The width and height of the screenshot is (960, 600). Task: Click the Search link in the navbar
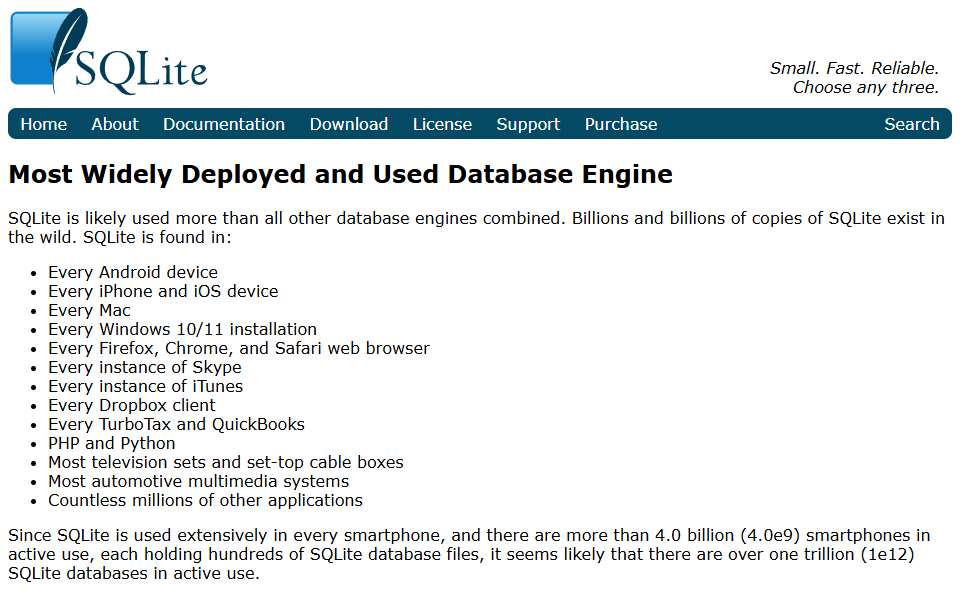(x=911, y=124)
